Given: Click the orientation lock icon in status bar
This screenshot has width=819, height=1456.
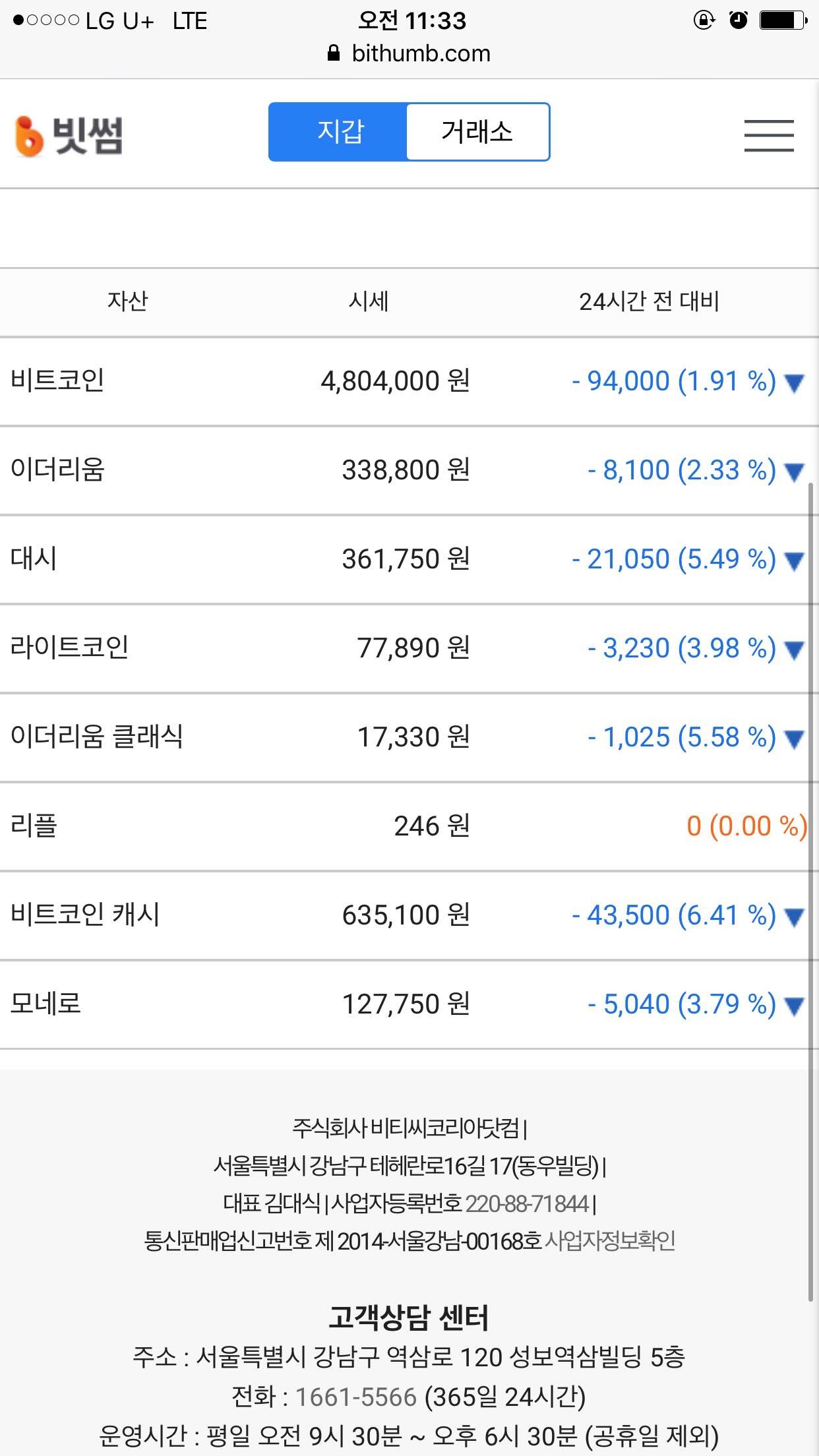Looking at the screenshot, I should click(704, 20).
